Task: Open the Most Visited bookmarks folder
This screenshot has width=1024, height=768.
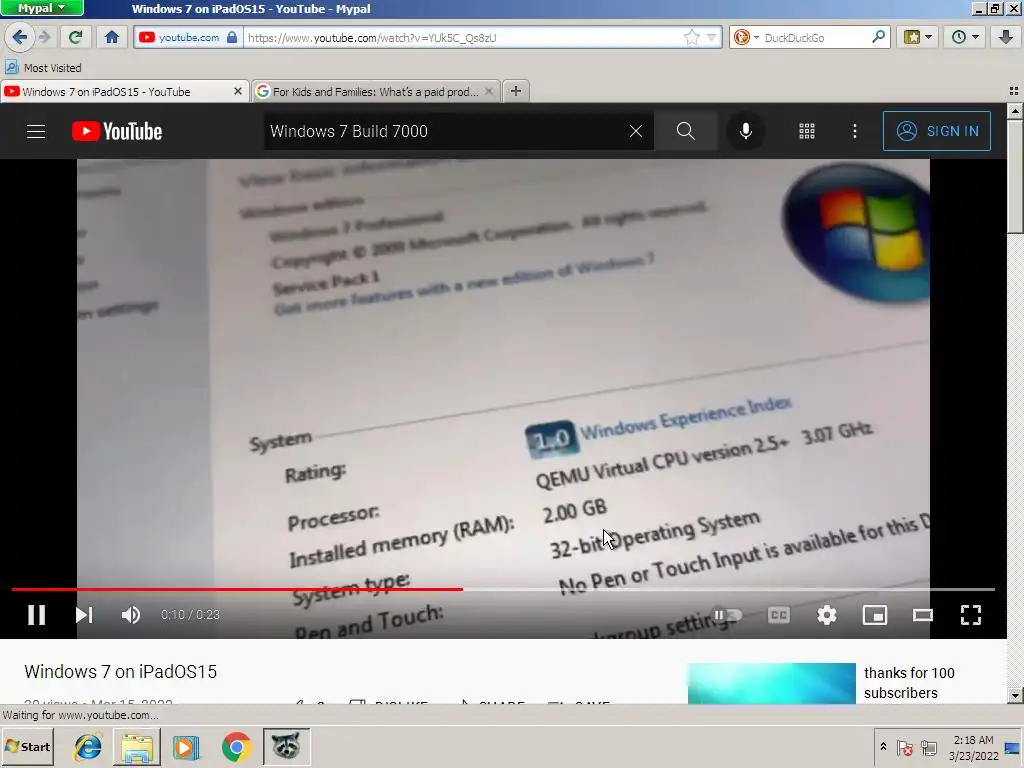Action: [43, 67]
